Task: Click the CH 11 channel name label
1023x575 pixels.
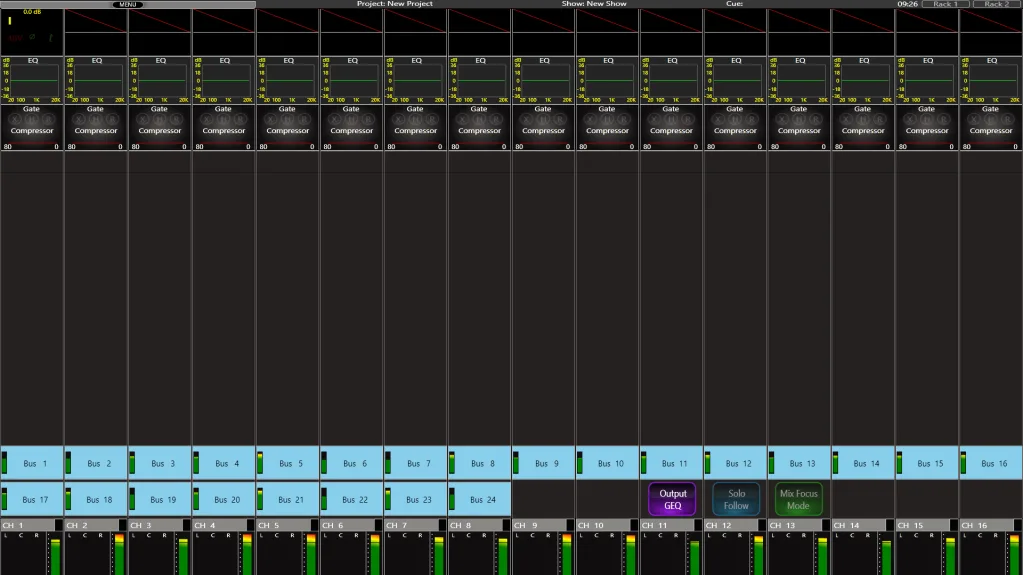Action: [x=667, y=525]
